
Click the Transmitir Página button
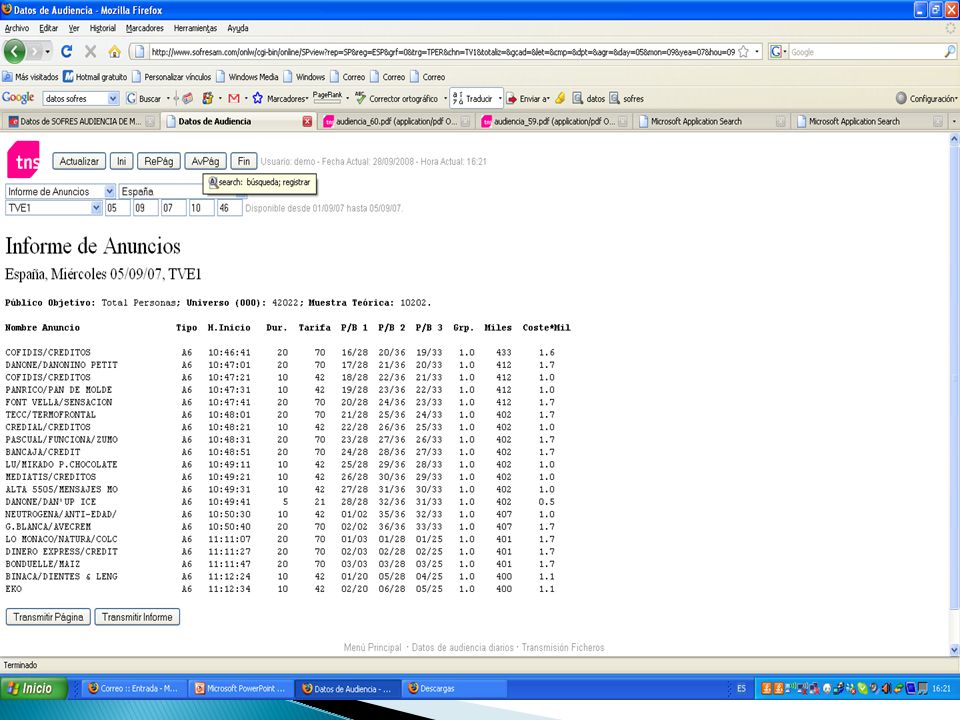tap(48, 617)
